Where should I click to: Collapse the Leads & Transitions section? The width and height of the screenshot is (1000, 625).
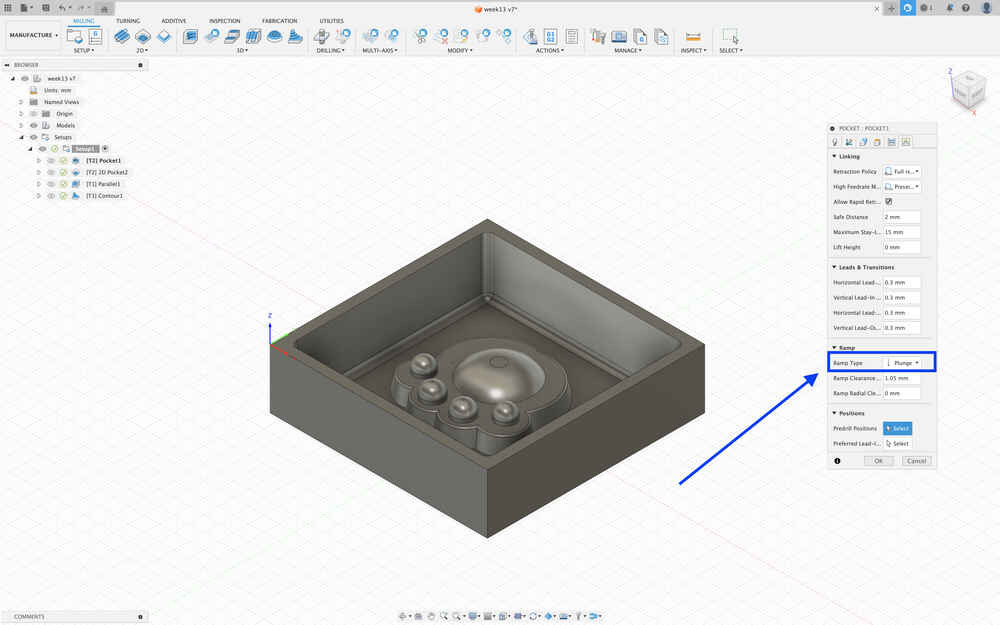pyautogui.click(x=834, y=267)
